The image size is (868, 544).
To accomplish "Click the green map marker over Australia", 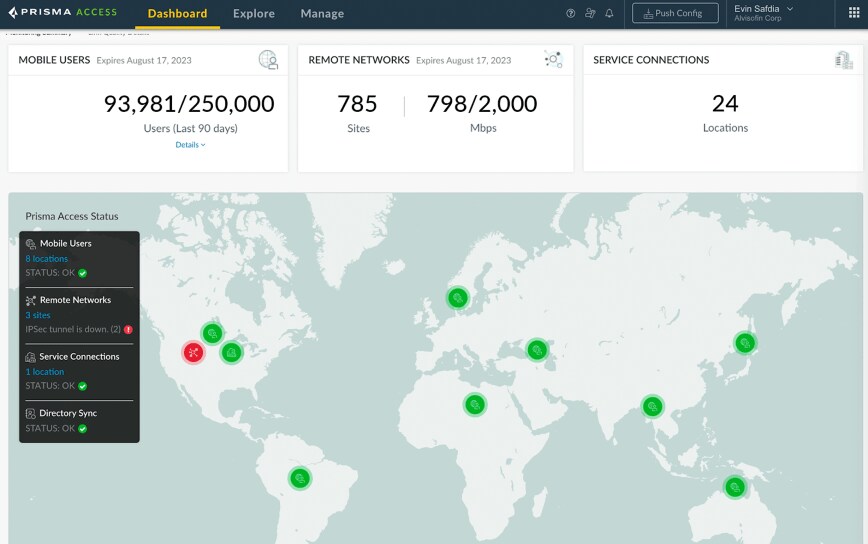I will coord(735,487).
